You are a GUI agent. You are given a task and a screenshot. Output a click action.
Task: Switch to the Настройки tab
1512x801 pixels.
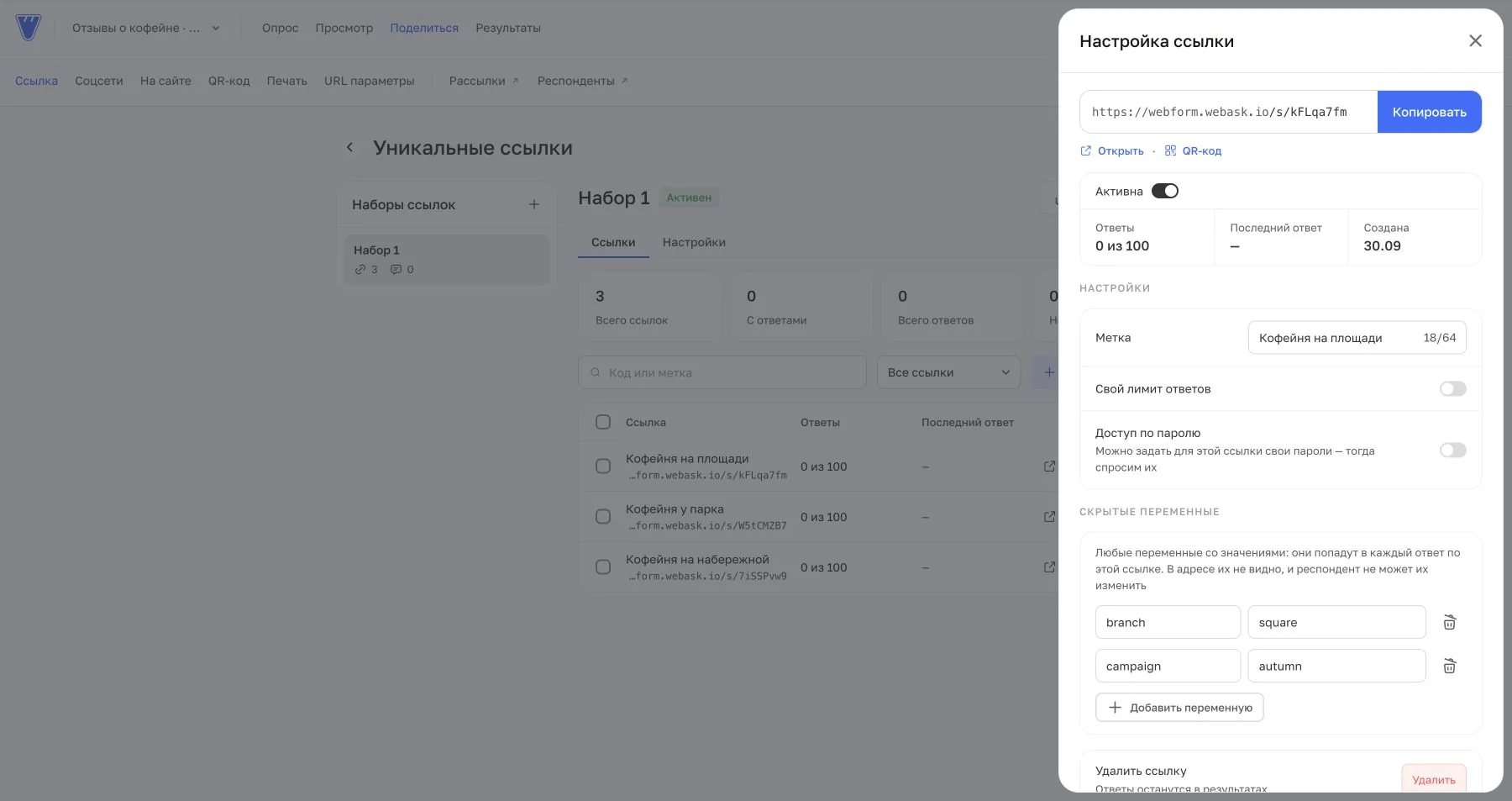click(694, 242)
